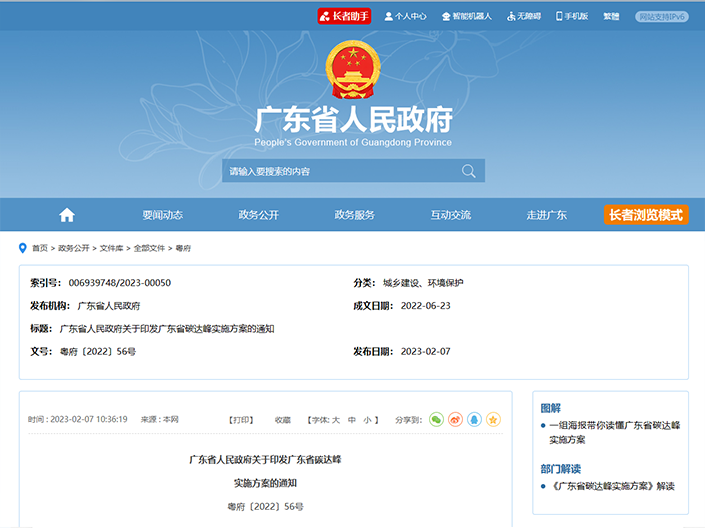This screenshot has width=705, height=528.
Task: Share to Qzone star icon
Action: [x=493, y=419]
